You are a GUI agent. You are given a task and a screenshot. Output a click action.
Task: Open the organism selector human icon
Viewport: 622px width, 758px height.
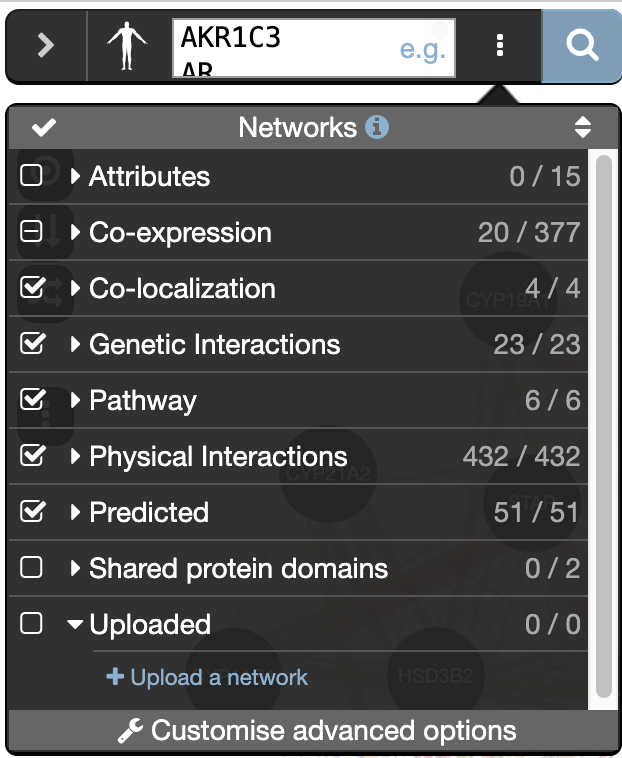pos(127,46)
